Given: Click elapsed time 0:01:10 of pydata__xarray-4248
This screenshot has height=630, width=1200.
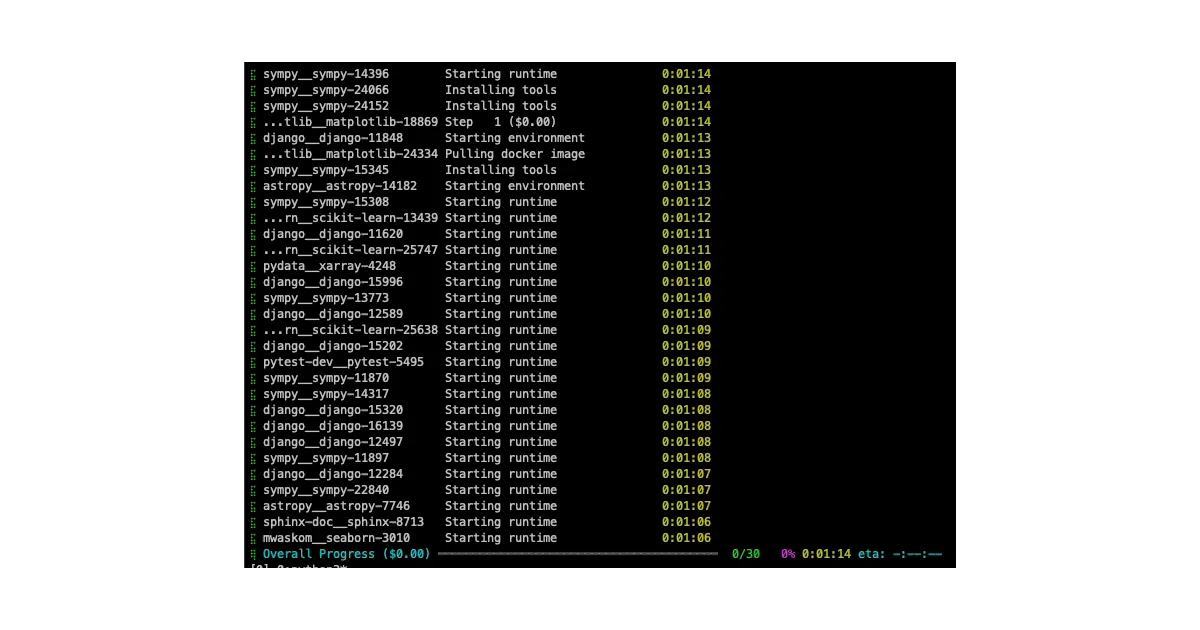Looking at the screenshot, I should [x=686, y=266].
